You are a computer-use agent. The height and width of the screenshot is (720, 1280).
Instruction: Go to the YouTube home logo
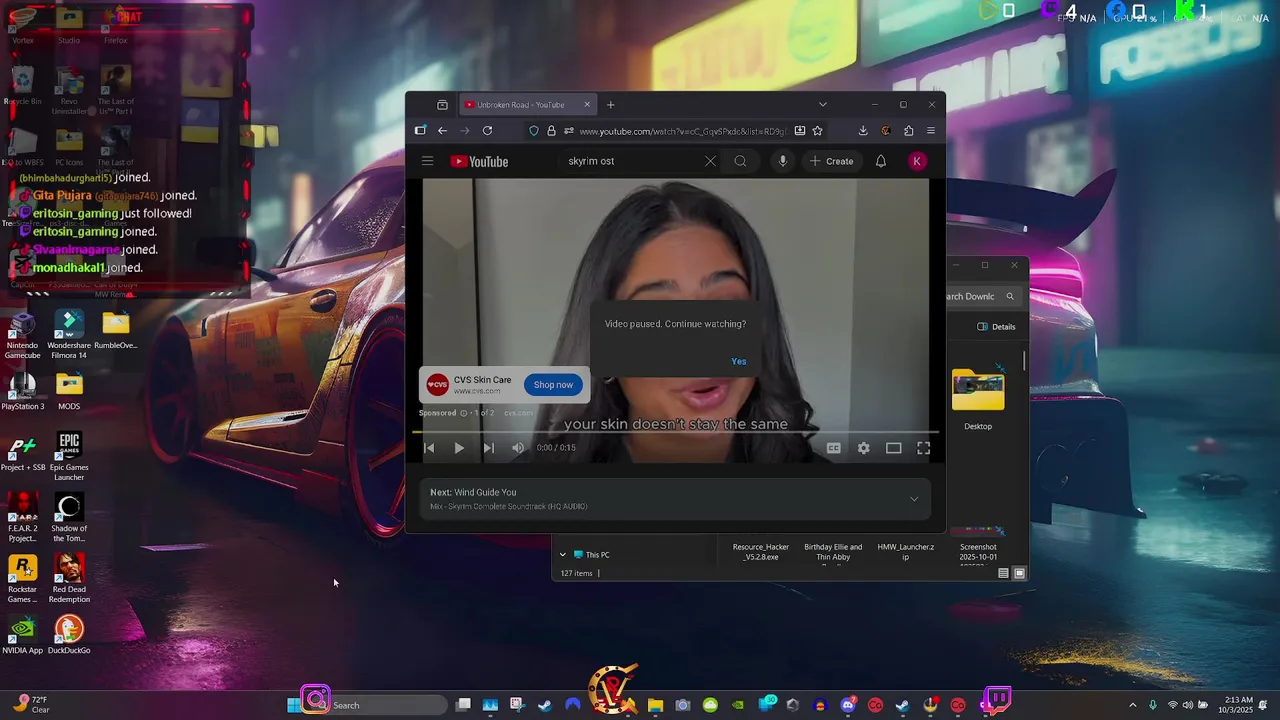click(479, 162)
